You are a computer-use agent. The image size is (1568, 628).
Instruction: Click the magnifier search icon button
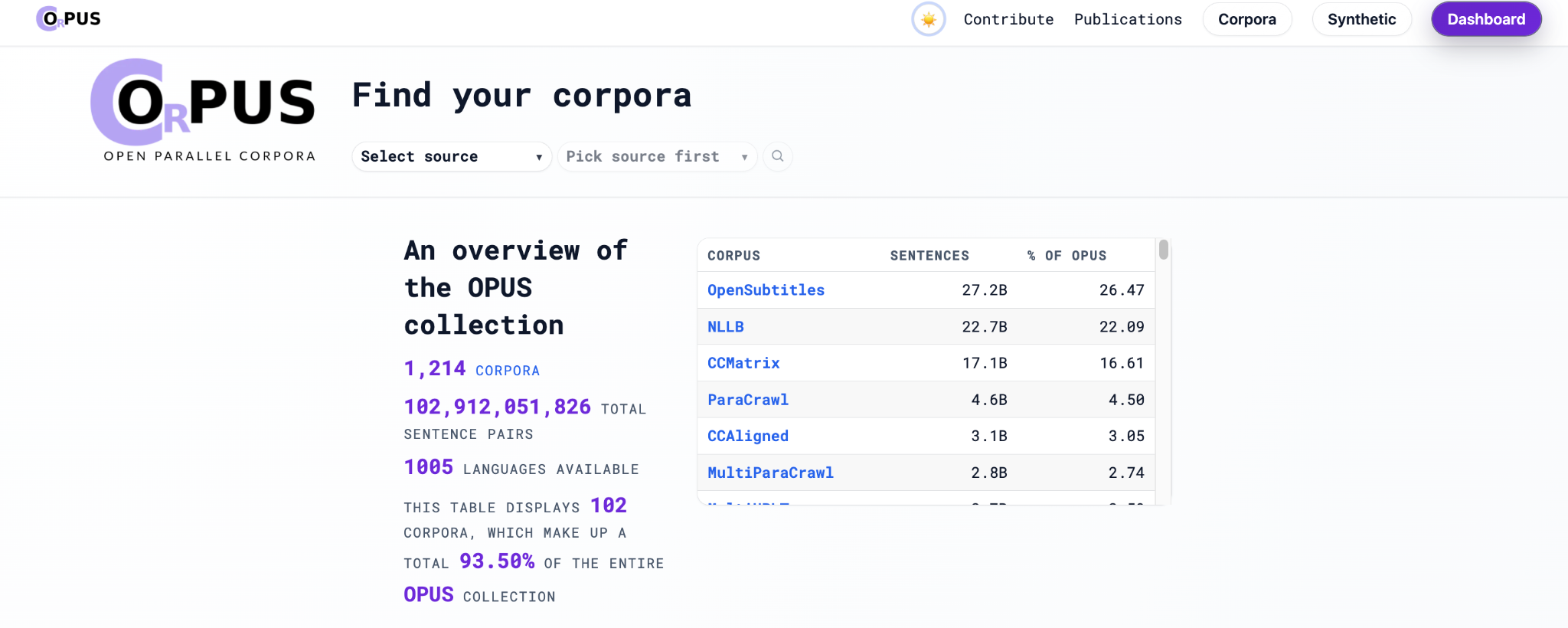pyautogui.click(x=777, y=156)
